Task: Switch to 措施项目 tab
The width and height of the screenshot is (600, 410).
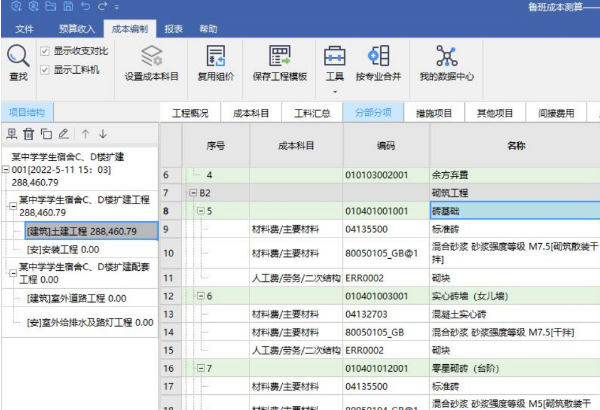Action: (x=434, y=113)
